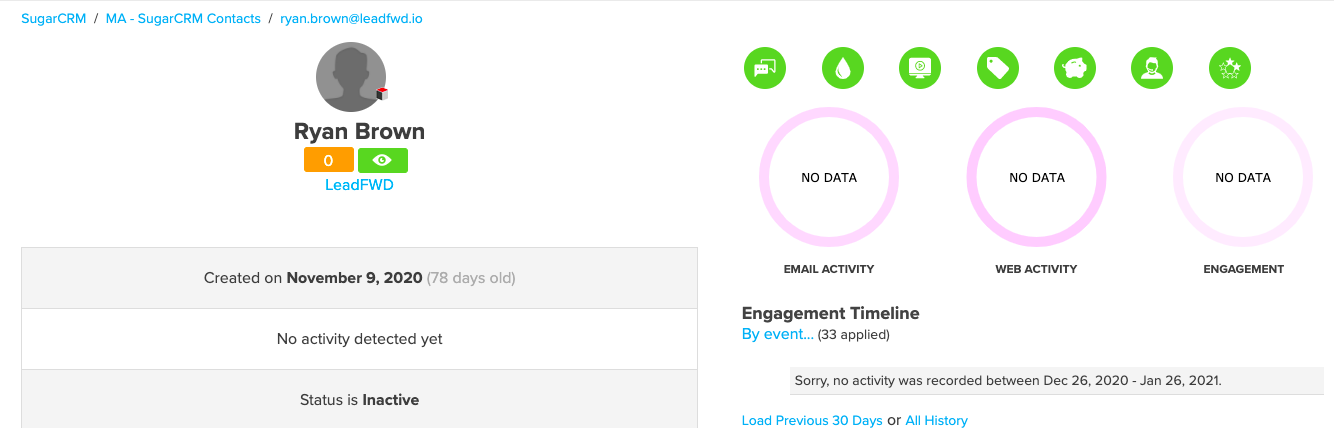Toggle the green eye watch button
Viewport: 1334px width, 428px height.
pyautogui.click(x=383, y=160)
